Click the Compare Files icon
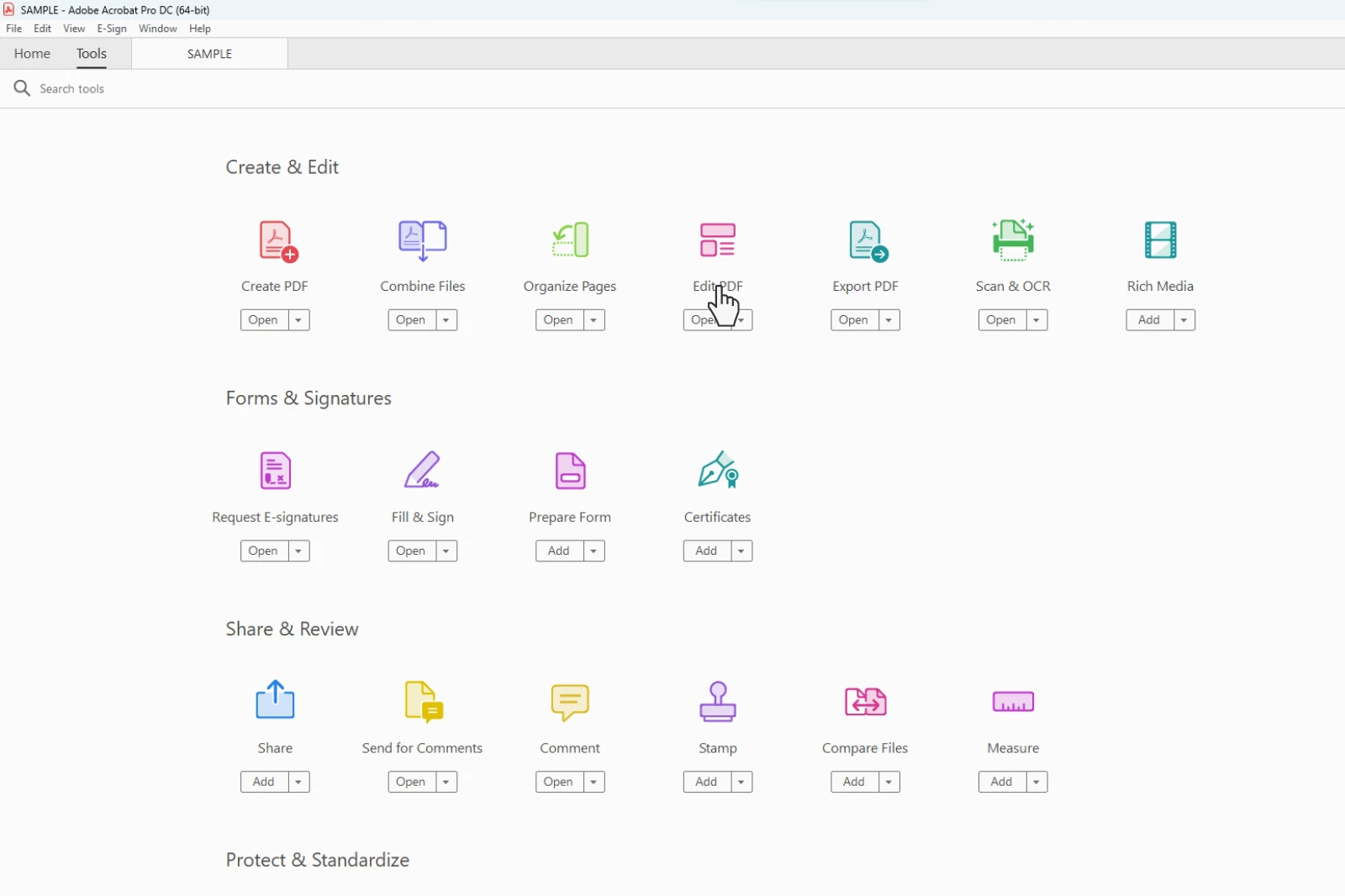The width and height of the screenshot is (1345, 896). (x=866, y=701)
